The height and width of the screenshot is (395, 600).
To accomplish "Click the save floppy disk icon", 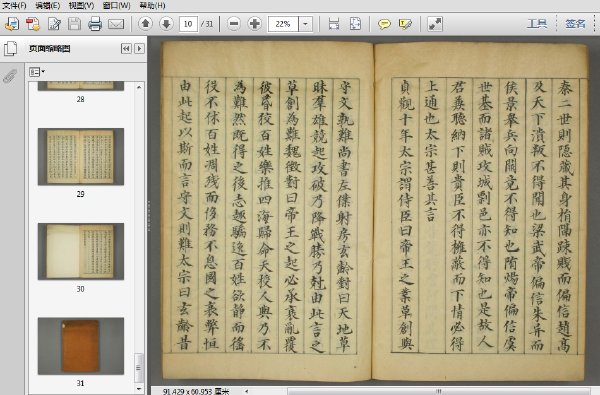I will coord(74,24).
